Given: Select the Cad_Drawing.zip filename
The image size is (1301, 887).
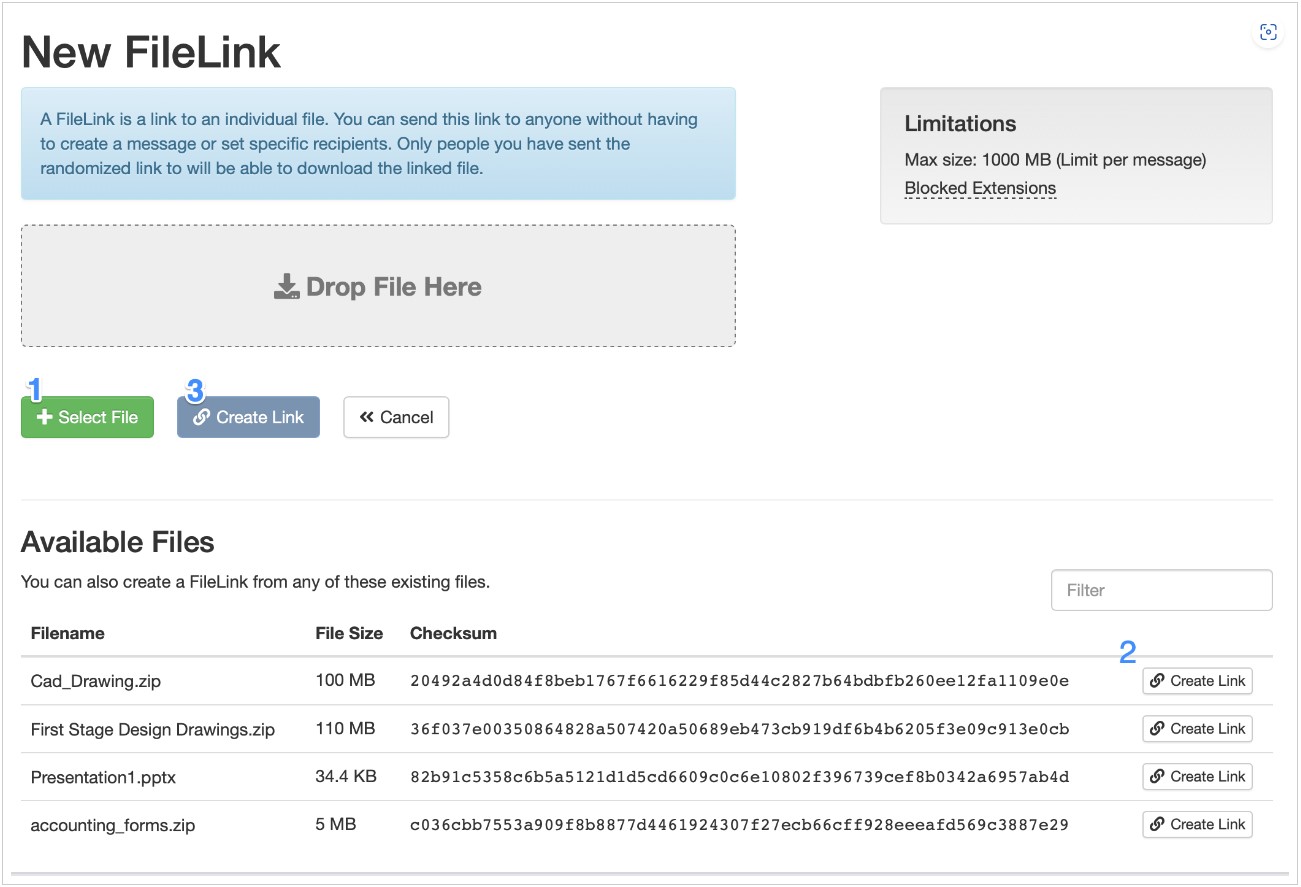Looking at the screenshot, I should click(96, 681).
